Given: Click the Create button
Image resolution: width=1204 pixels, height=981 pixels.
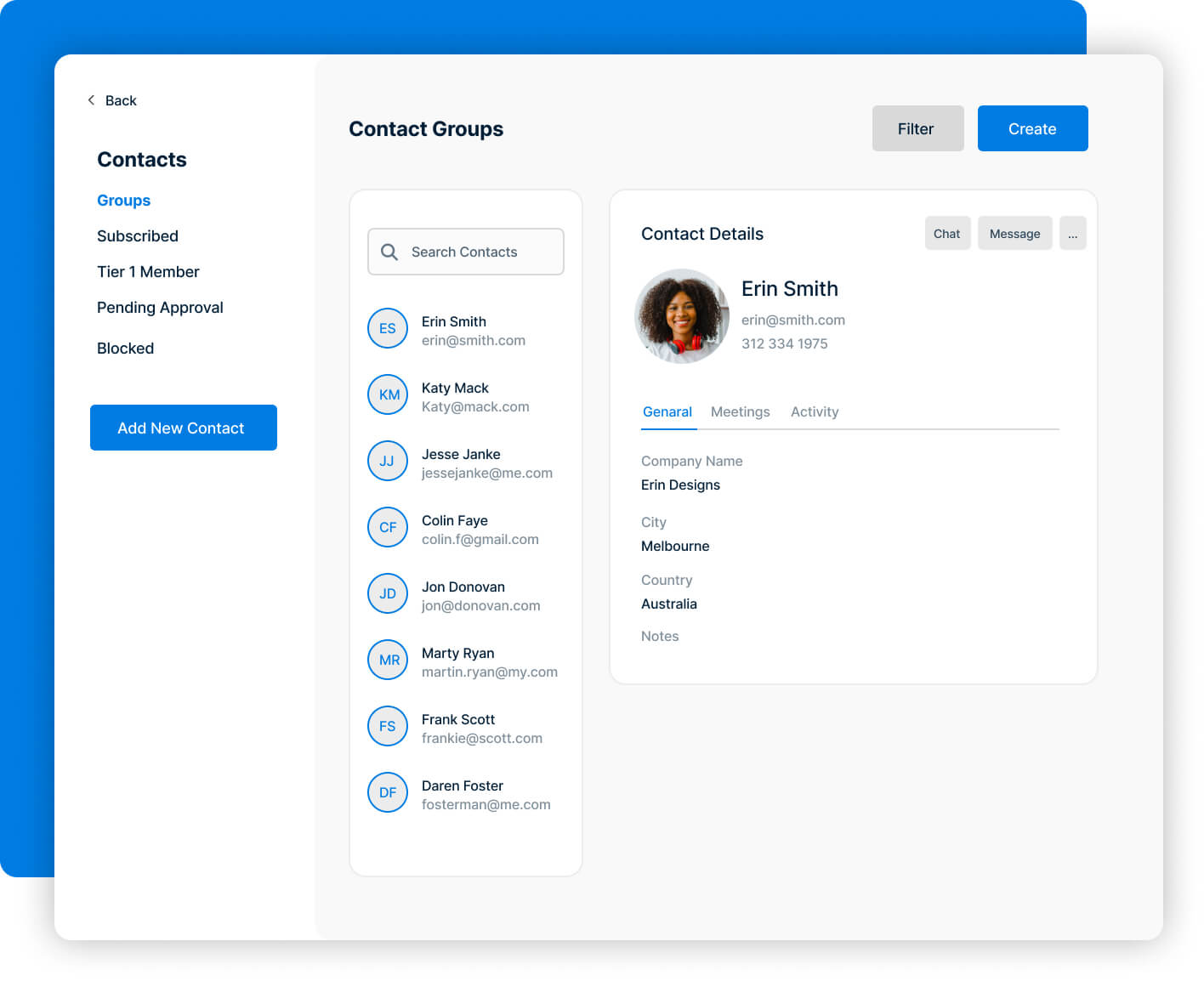Looking at the screenshot, I should (1032, 128).
